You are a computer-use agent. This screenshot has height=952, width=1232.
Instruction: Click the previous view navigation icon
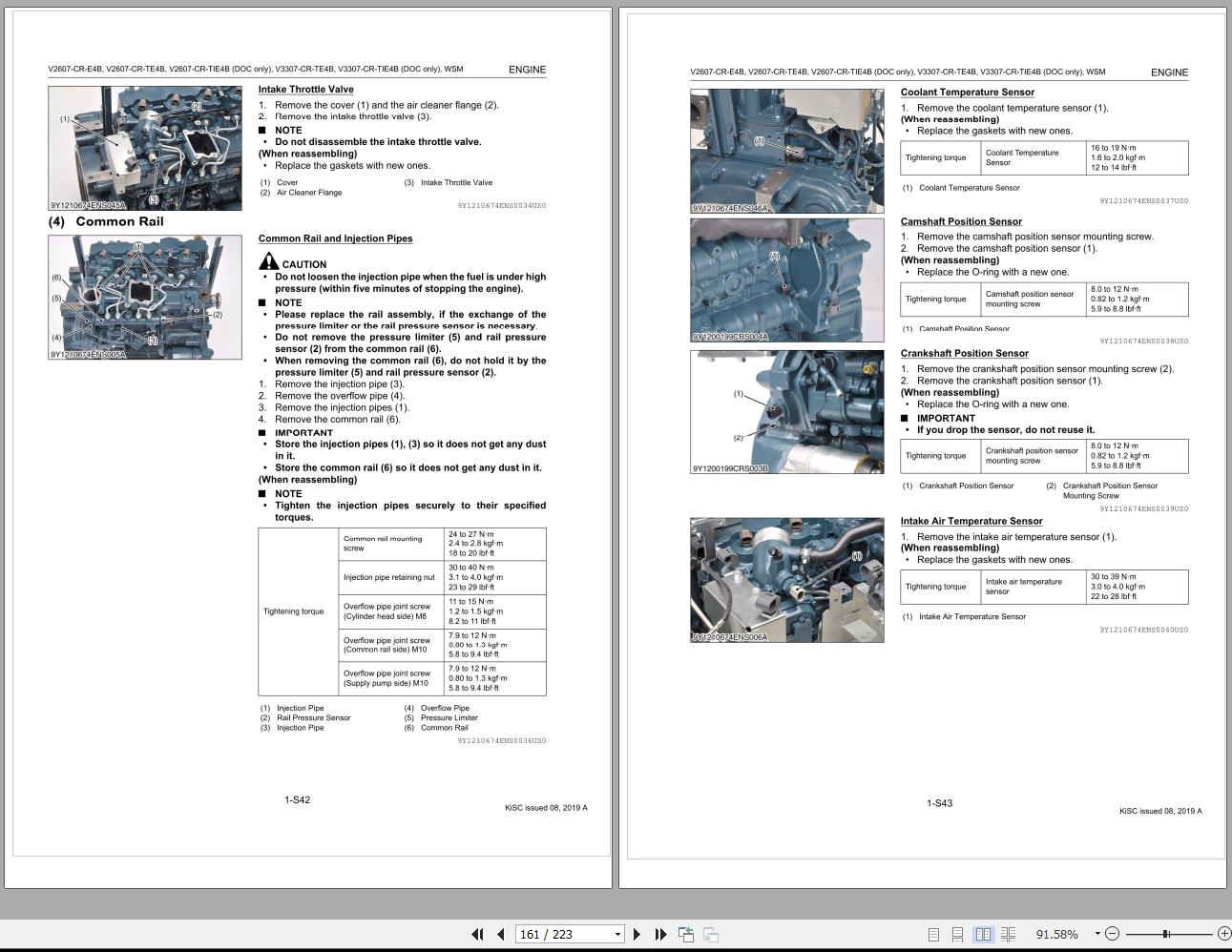pyautogui.click(x=686, y=934)
